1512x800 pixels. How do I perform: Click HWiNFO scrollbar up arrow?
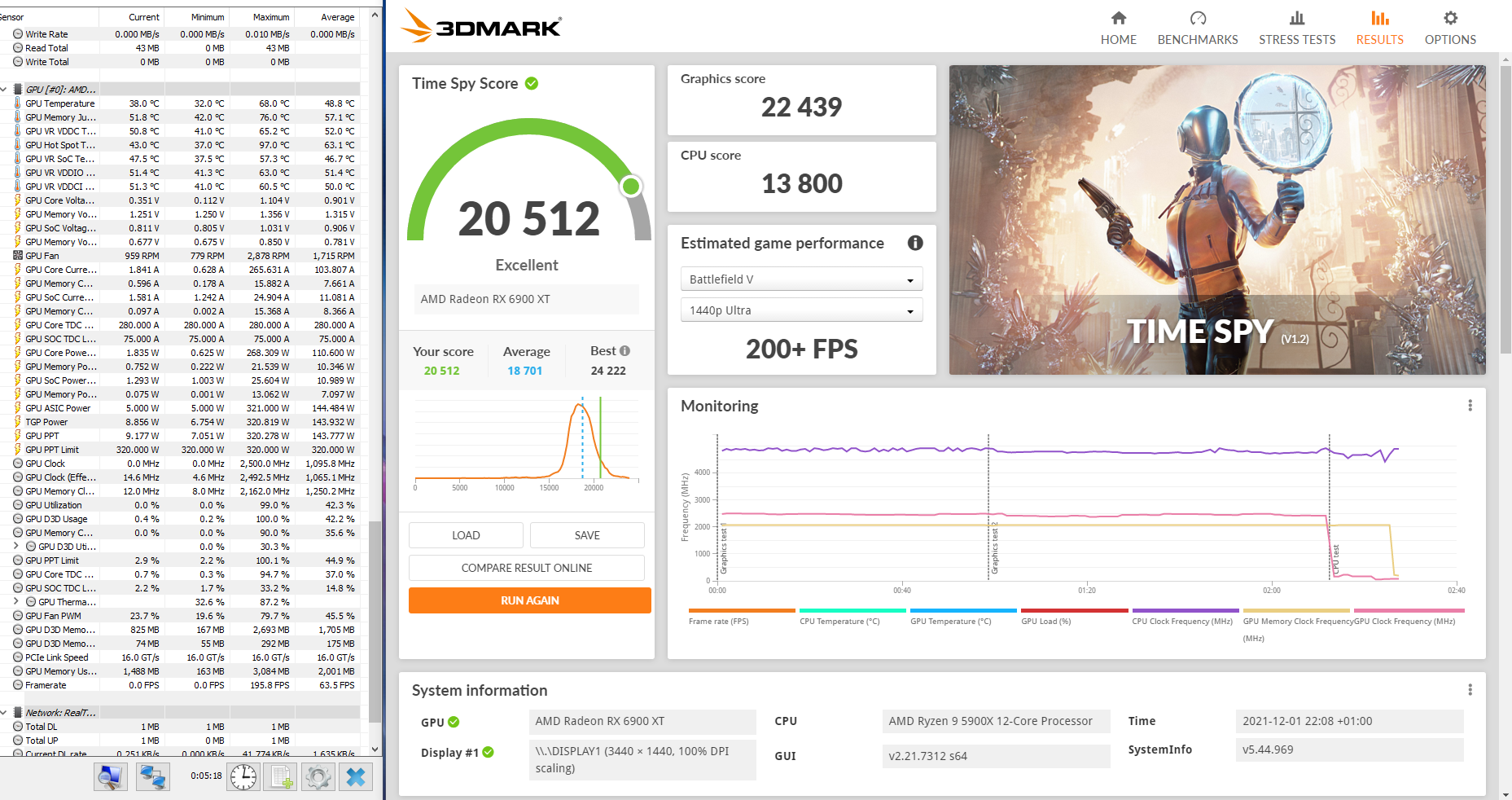coord(375,15)
